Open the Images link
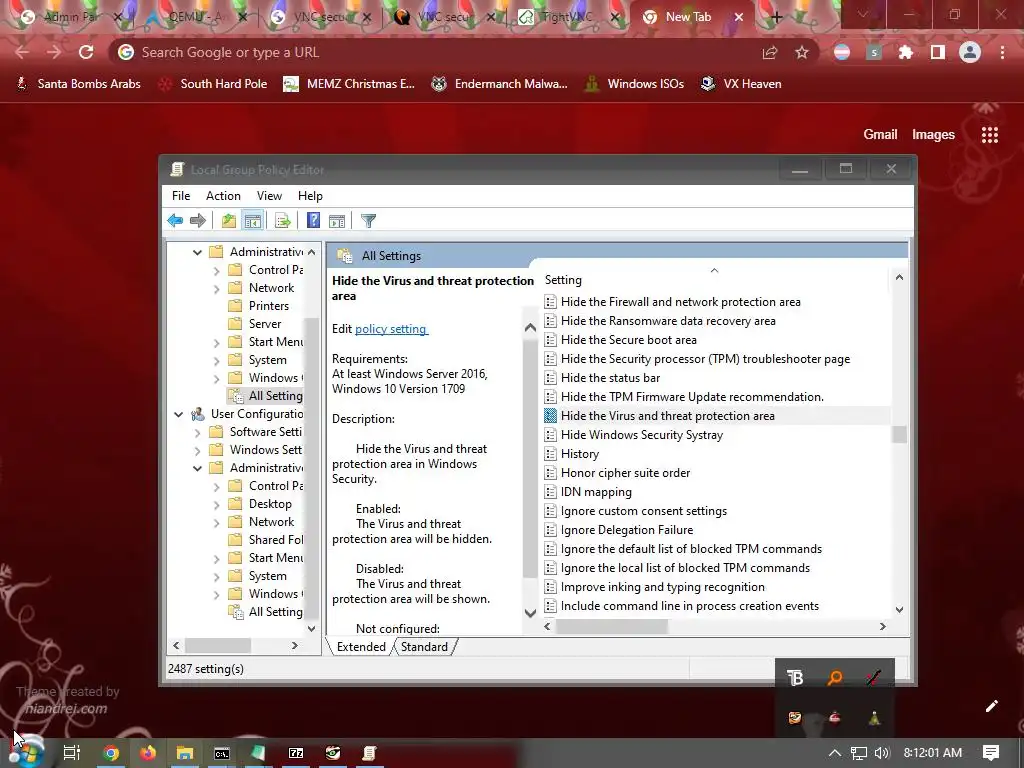The image size is (1024, 768). coord(933,135)
